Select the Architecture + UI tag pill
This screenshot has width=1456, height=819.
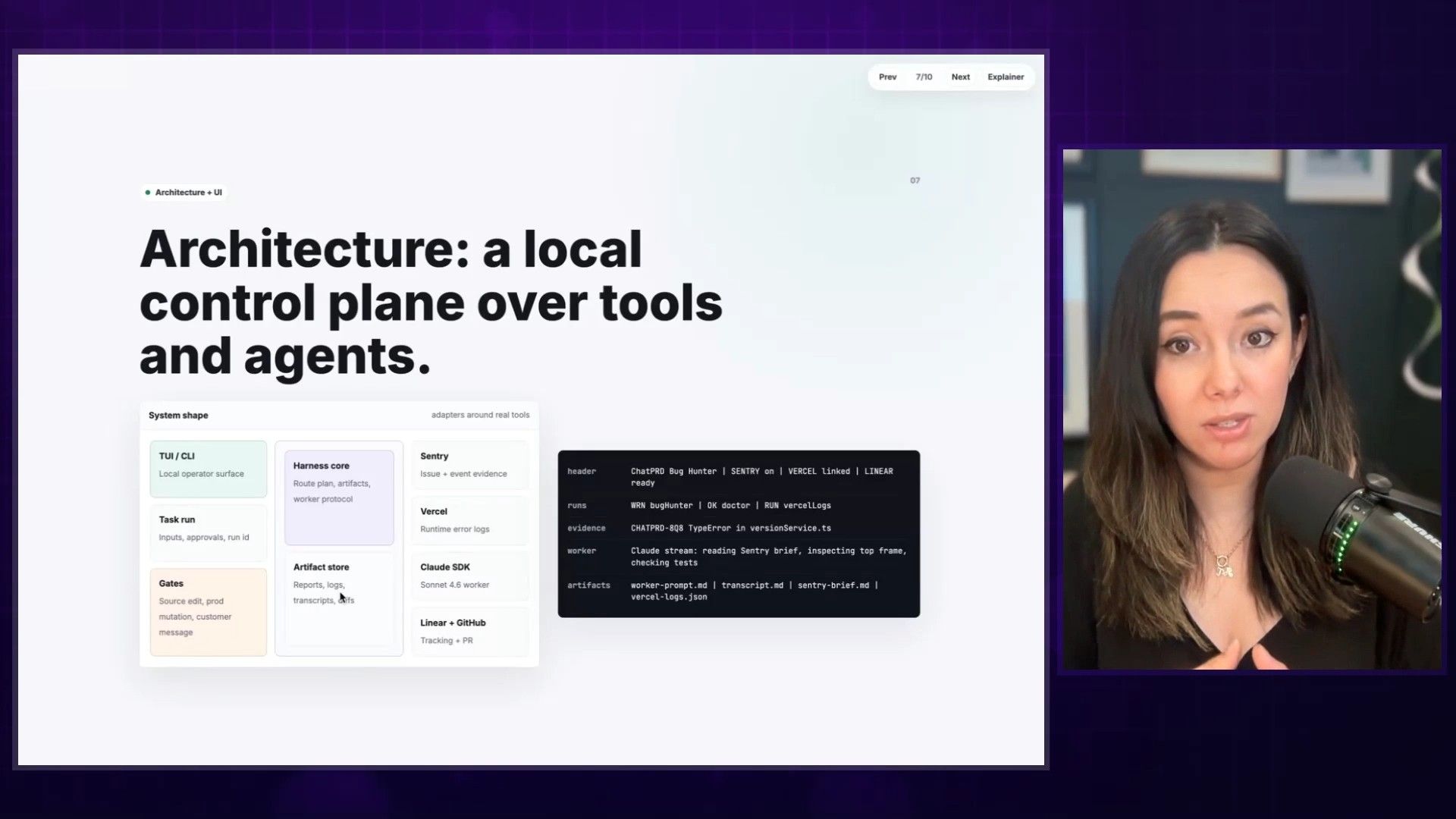click(x=184, y=193)
